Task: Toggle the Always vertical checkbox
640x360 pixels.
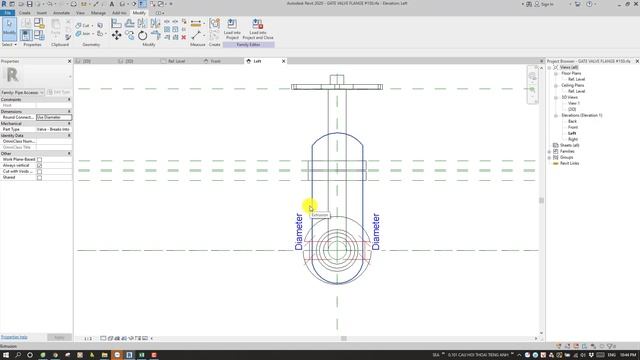Action: point(39,166)
